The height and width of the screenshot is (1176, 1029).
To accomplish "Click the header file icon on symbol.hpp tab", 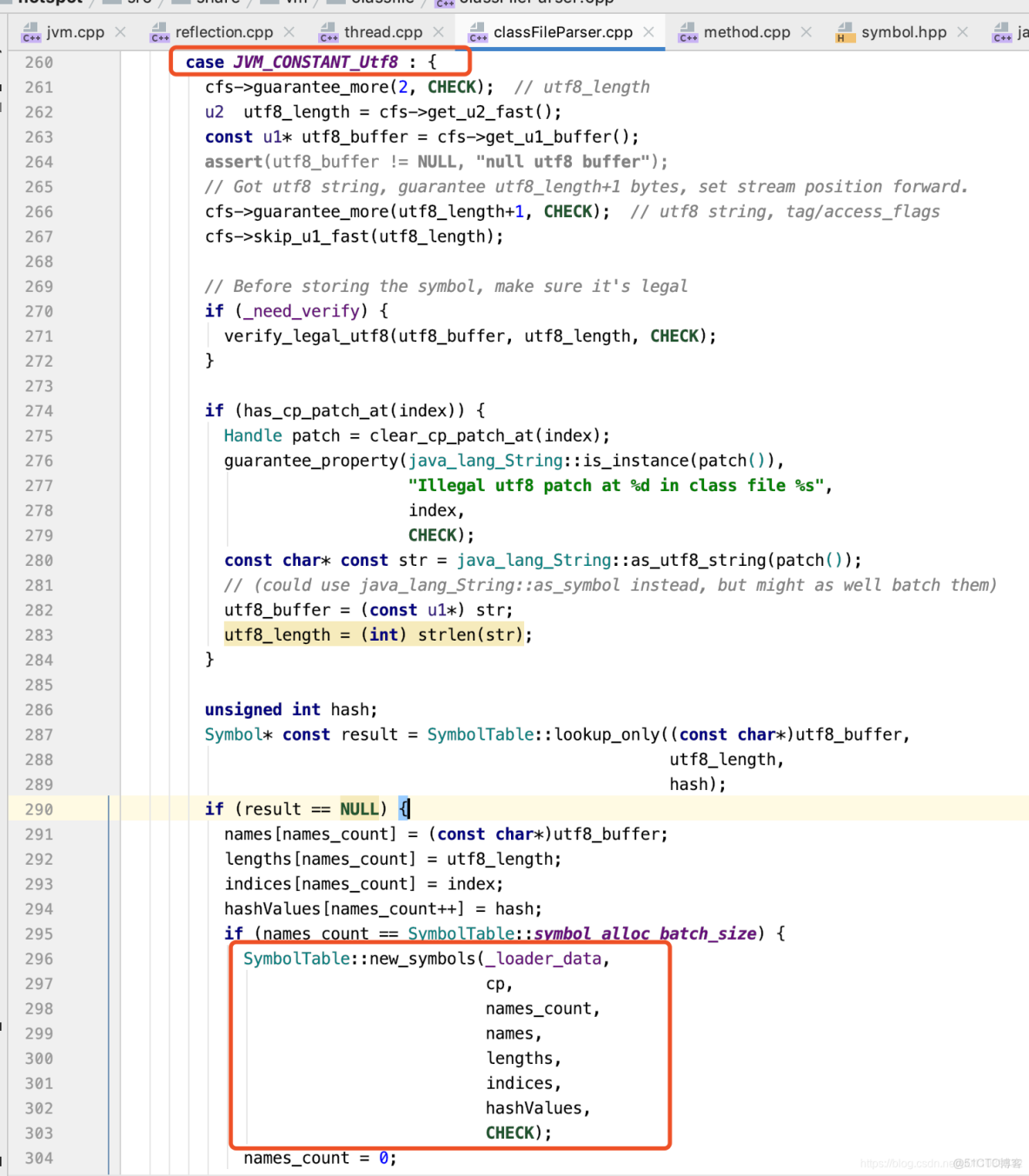I will tap(844, 31).
